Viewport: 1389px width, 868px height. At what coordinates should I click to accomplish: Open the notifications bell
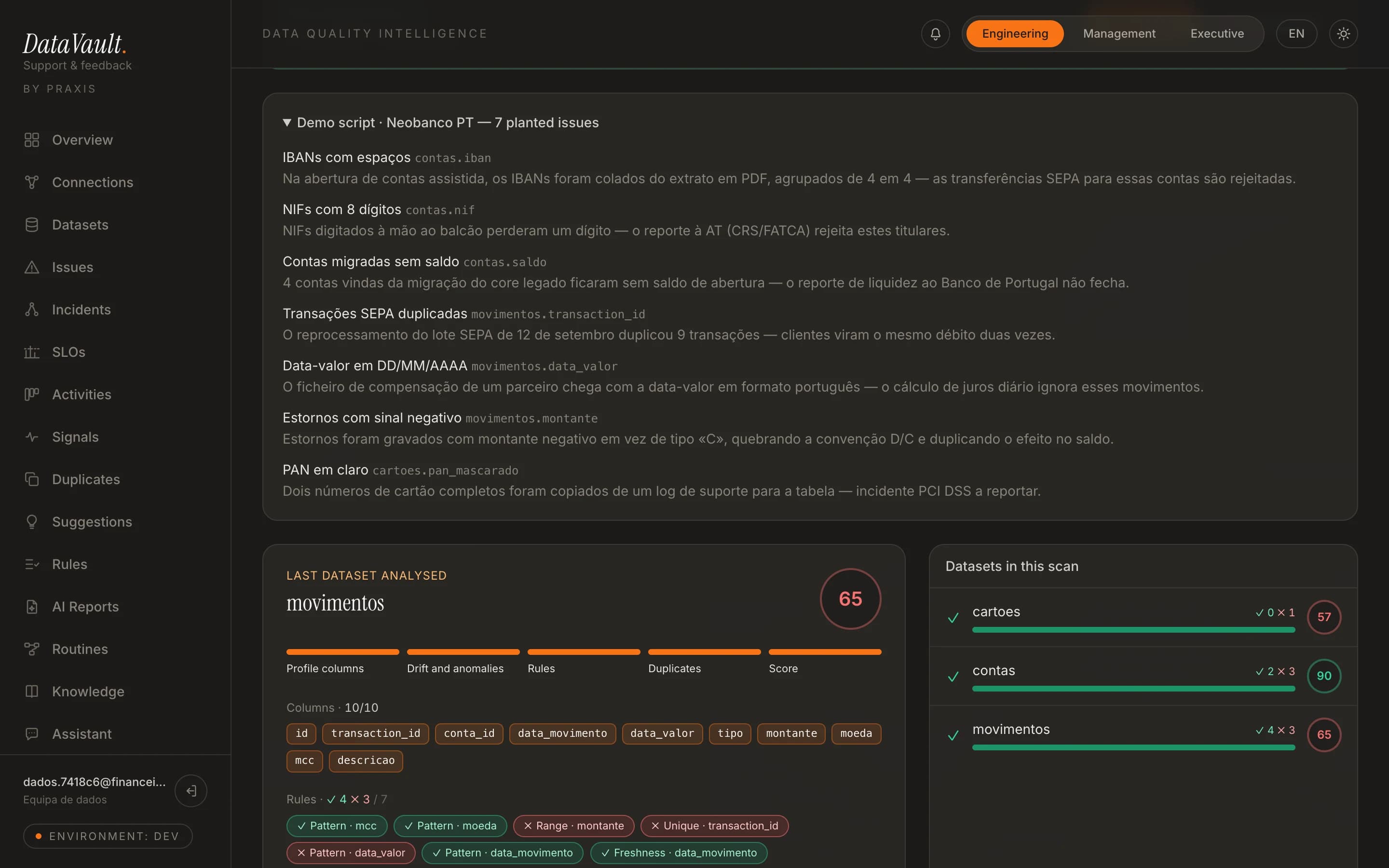(935, 34)
